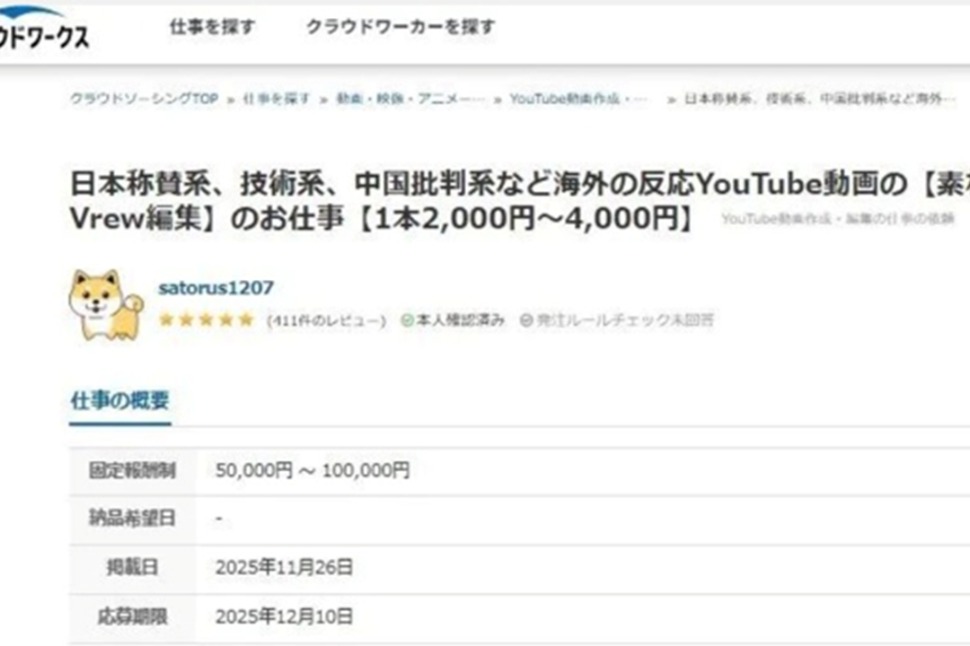This screenshot has height=646, width=970.
Task: Select the 仕事の概要 tab
Action: pyautogui.click(x=119, y=401)
